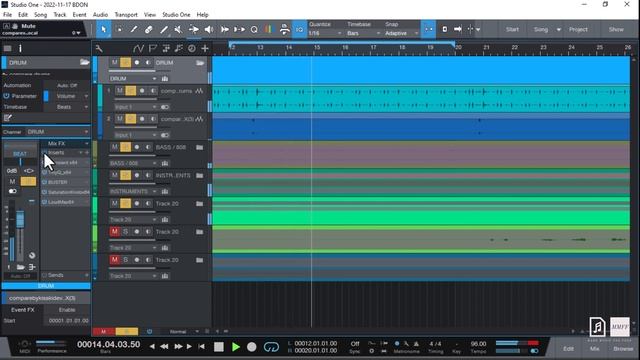Mute the DRUM folder track

pos(115,62)
